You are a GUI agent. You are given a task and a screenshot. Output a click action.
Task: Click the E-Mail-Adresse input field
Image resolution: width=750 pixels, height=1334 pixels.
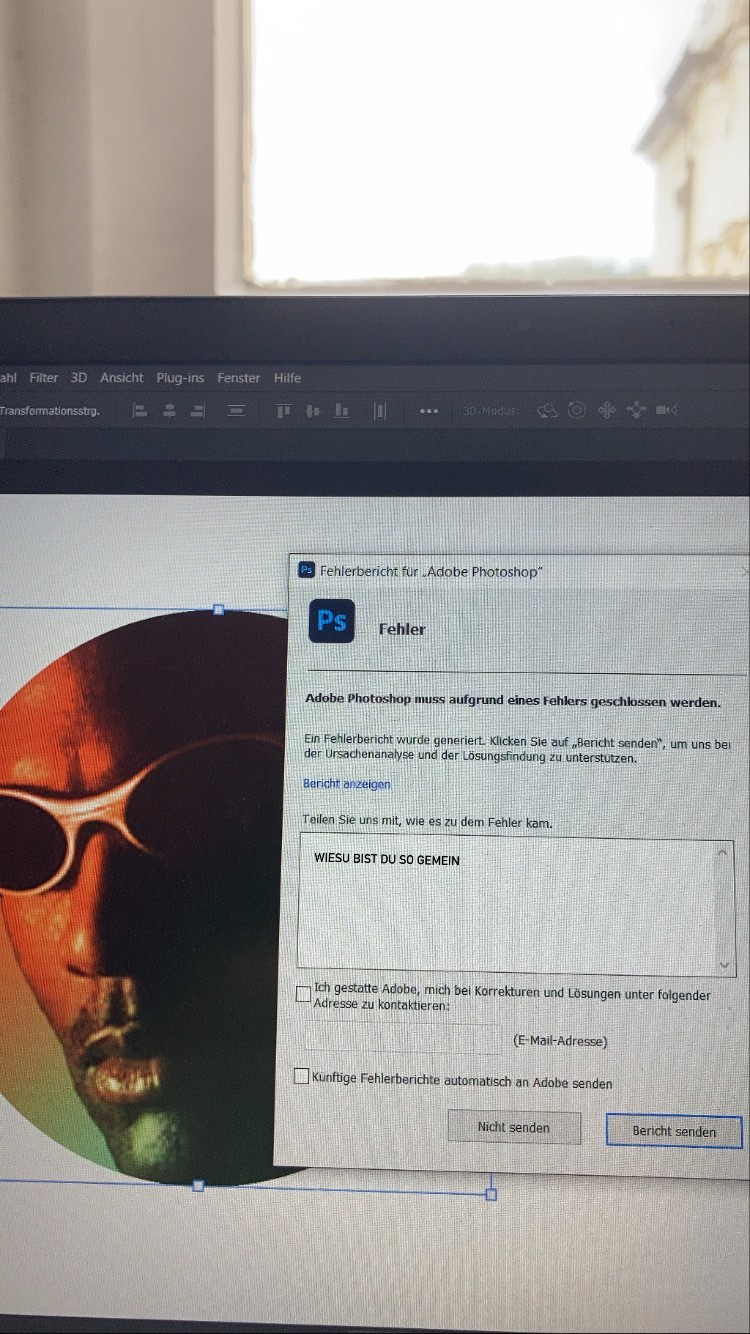pos(403,1039)
